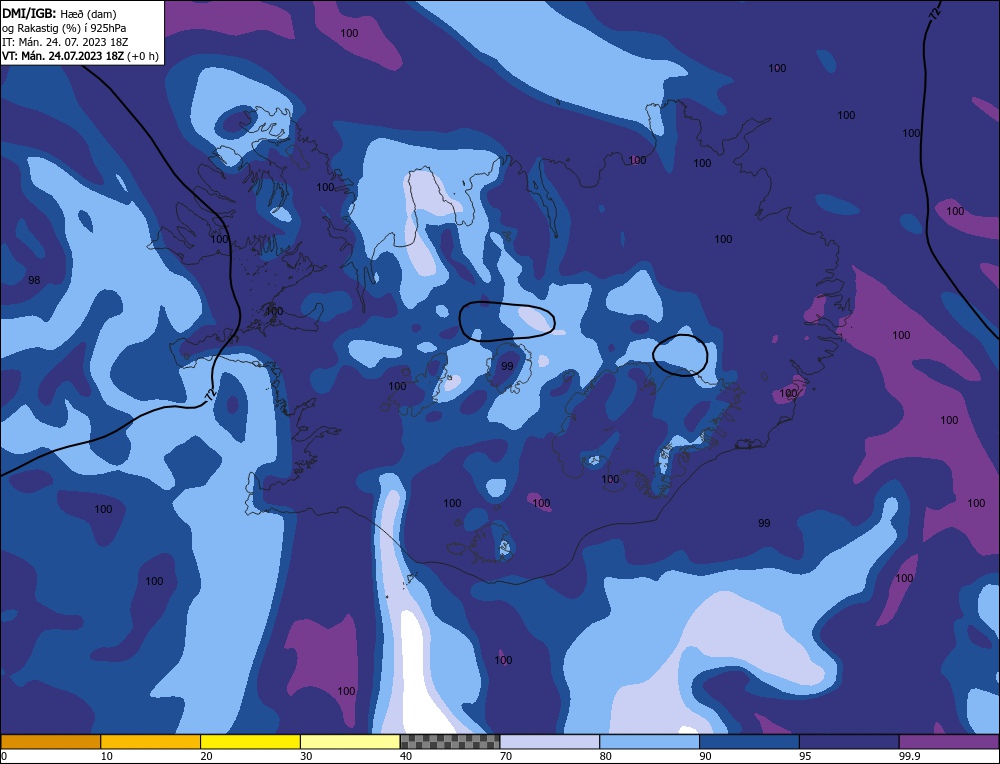Select the lavender 70–80 legend swatch
1000x764 pixels.
[550, 741]
